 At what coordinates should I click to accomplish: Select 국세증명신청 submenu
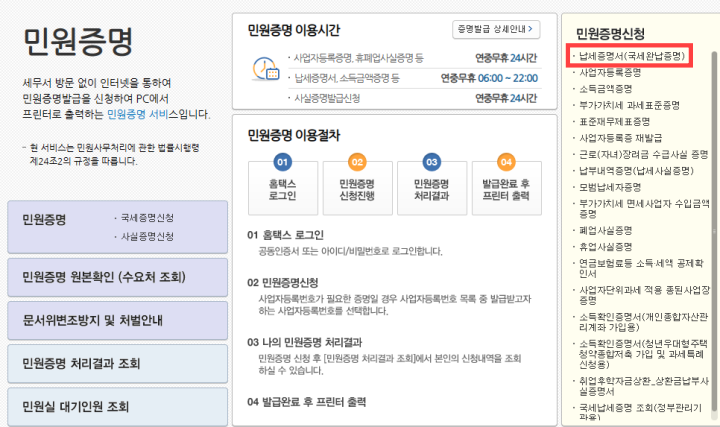(147, 218)
